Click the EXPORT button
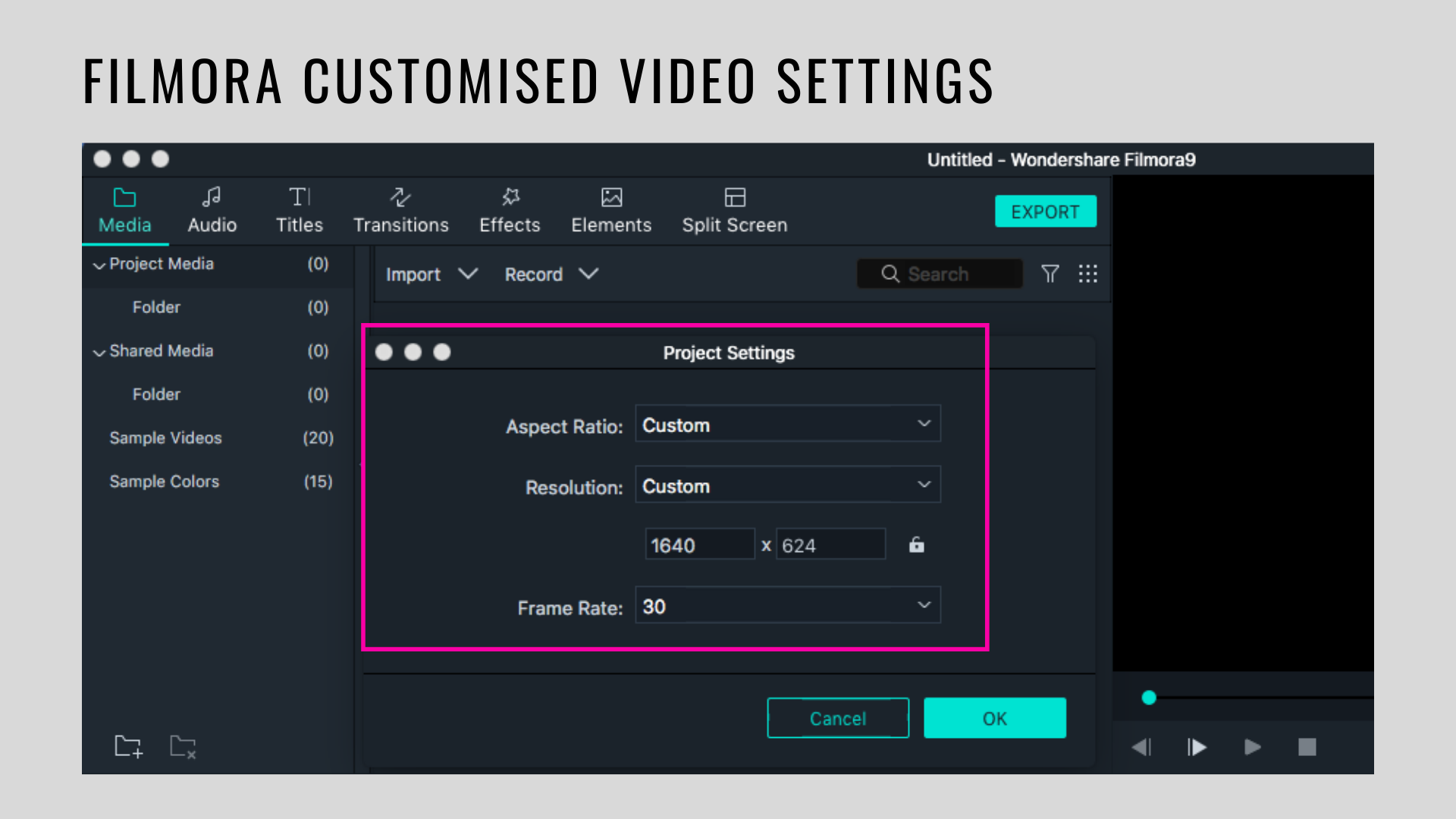Screen dimensions: 1456x819 [x=1046, y=212]
